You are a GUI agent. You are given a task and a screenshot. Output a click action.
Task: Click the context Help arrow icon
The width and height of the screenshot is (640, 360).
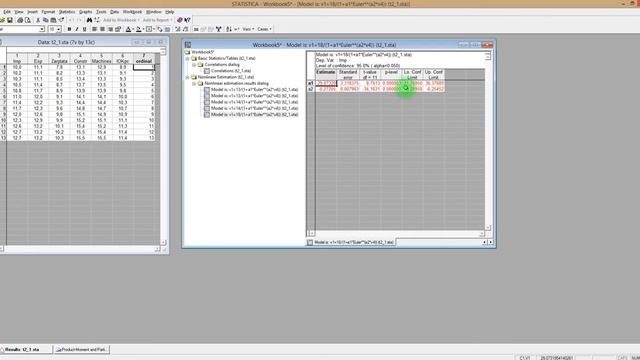click(x=187, y=20)
